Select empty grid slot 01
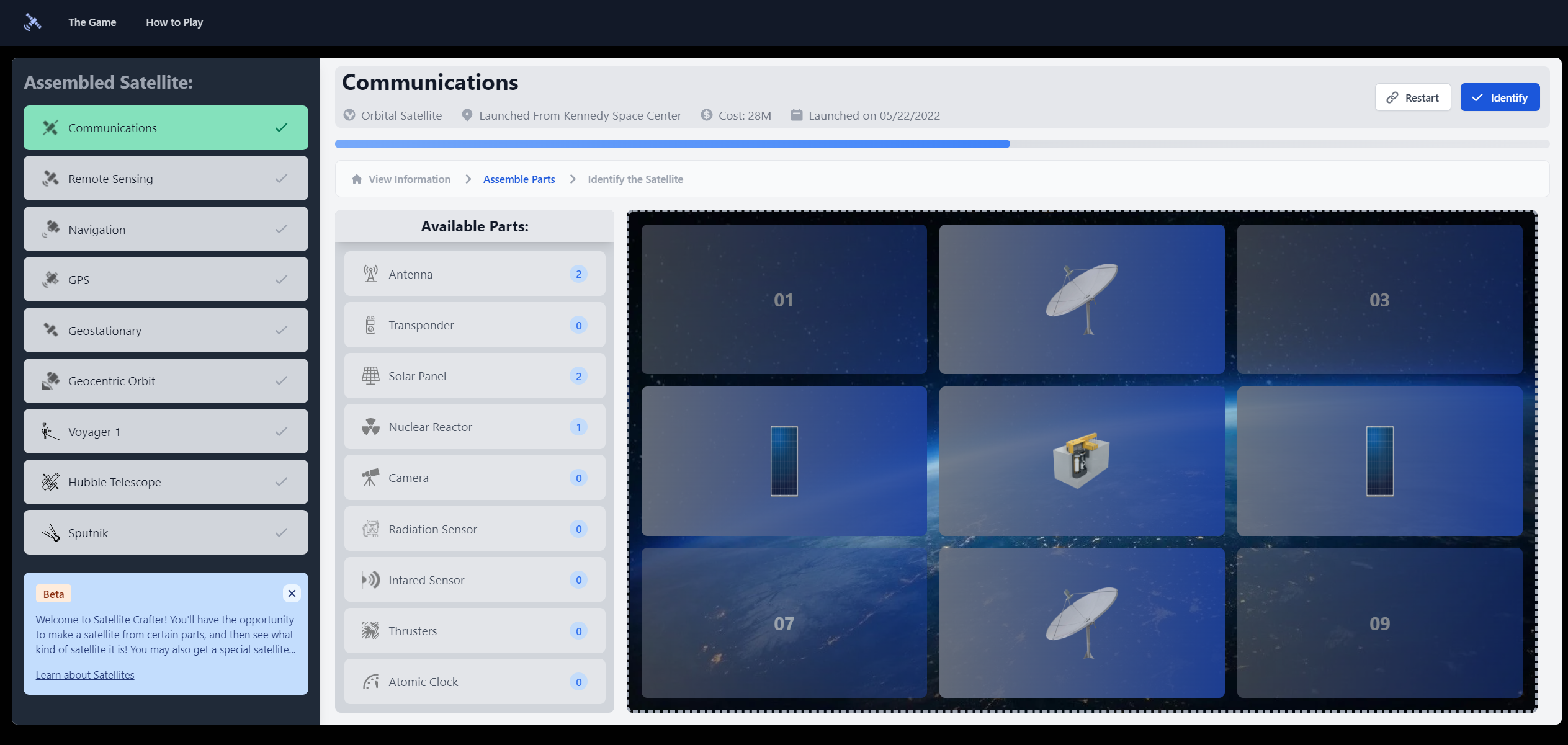Screen dimensions: 1568x745 point(784,300)
